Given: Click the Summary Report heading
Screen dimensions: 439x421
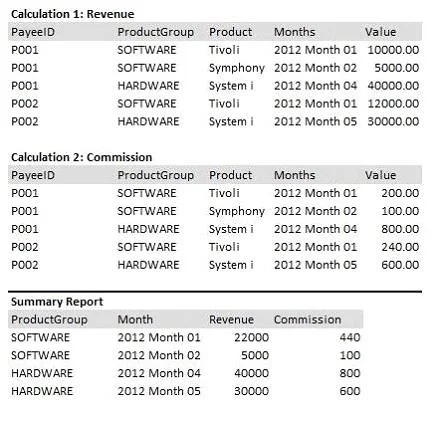Looking at the screenshot, I should (57, 302).
